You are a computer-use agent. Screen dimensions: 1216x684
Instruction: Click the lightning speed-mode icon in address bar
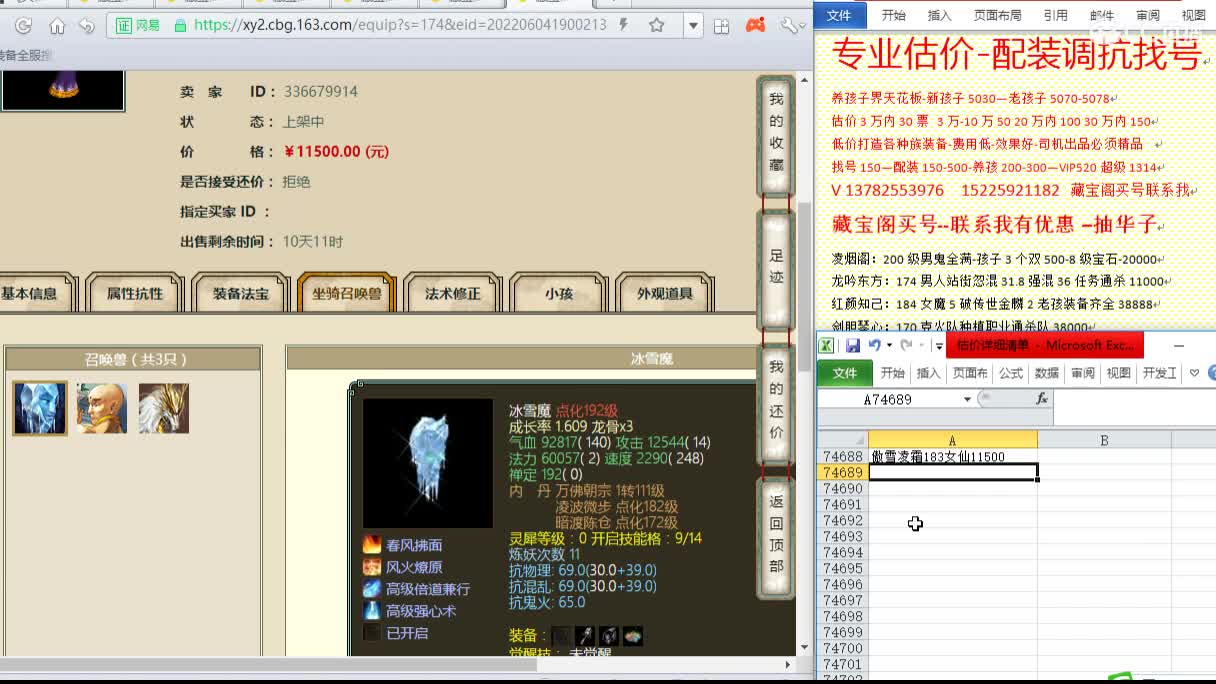click(625, 25)
